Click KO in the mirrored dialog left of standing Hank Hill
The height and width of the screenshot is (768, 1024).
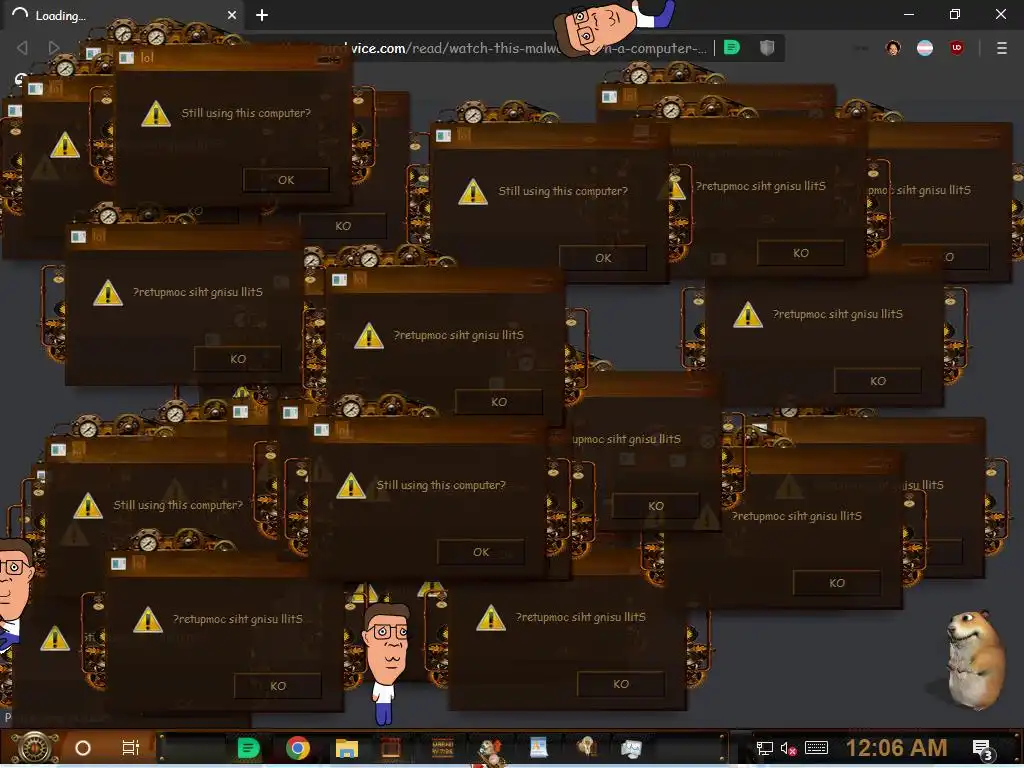pyautogui.click(x=278, y=686)
